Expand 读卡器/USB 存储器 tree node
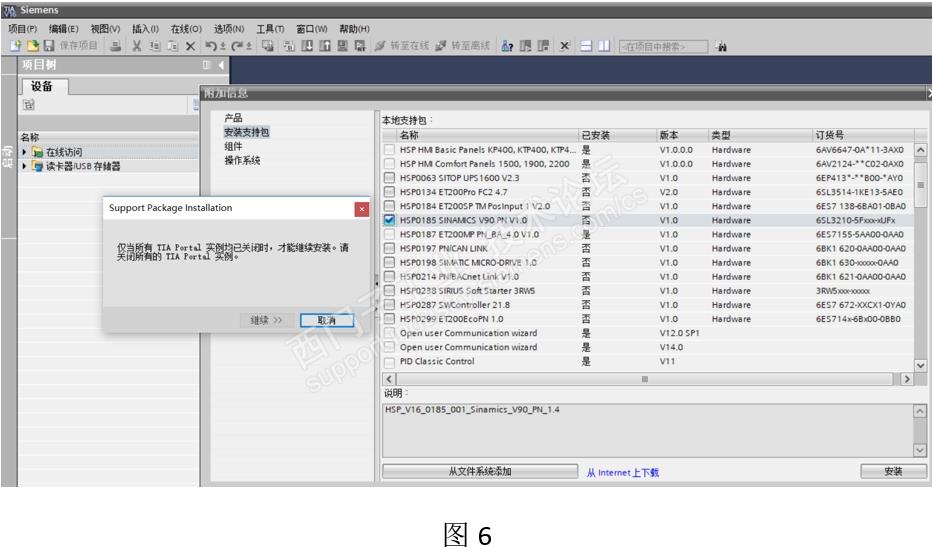 [24, 166]
